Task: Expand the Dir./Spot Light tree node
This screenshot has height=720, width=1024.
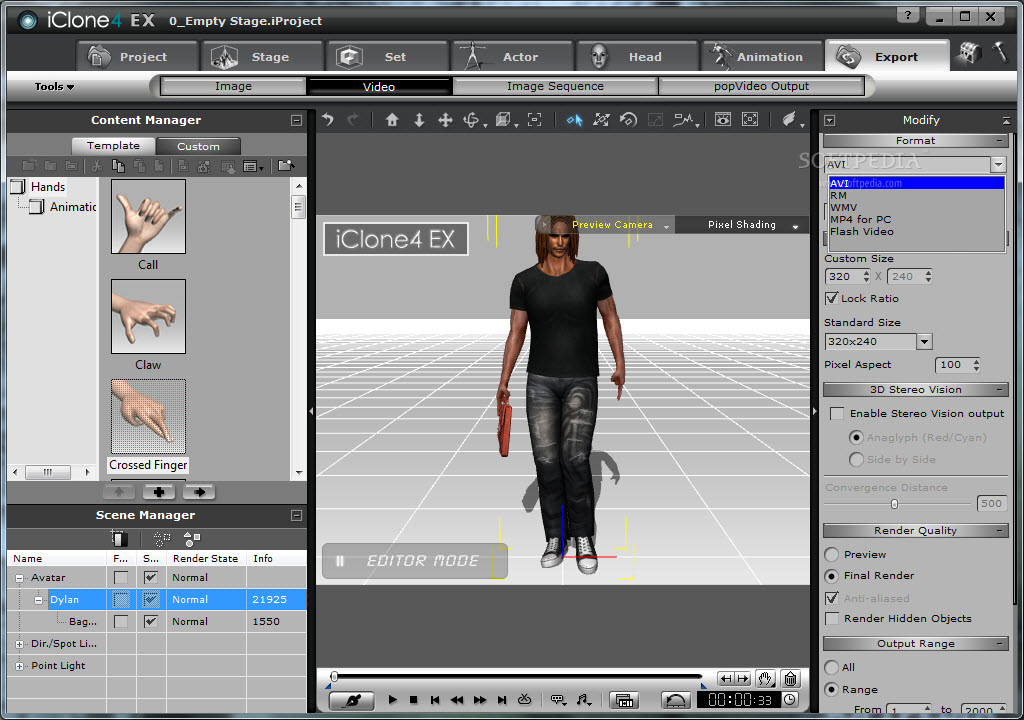Action: pyautogui.click(x=19, y=644)
